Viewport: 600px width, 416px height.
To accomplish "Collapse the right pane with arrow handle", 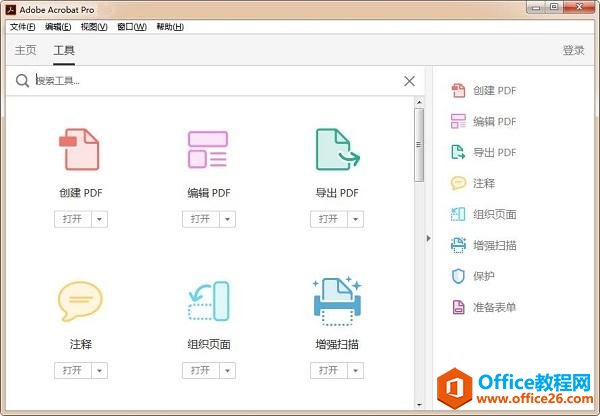I will [429, 238].
